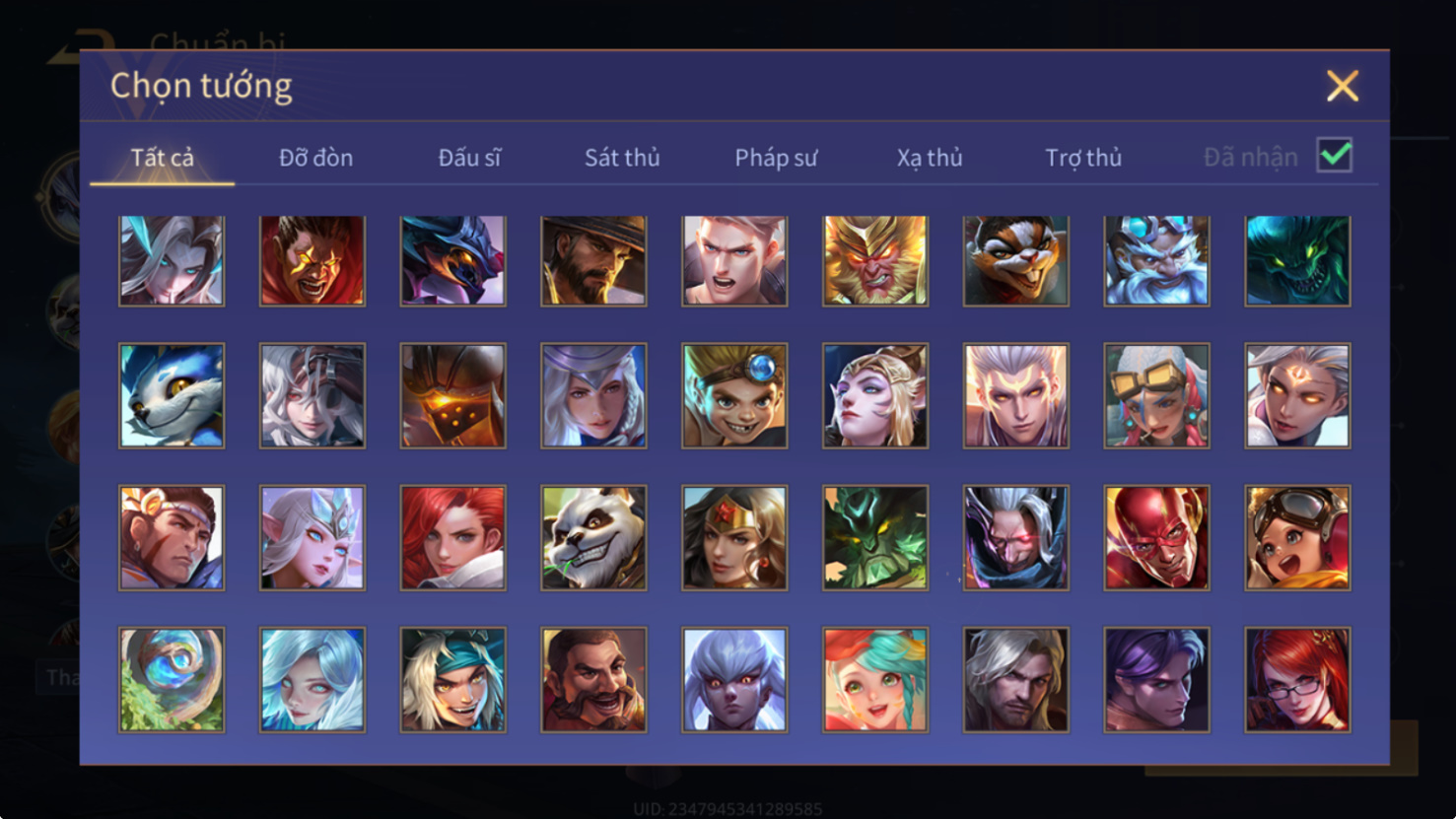Select the blue fox hero portrait
The height and width of the screenshot is (819, 1456).
pyautogui.click(x=172, y=396)
